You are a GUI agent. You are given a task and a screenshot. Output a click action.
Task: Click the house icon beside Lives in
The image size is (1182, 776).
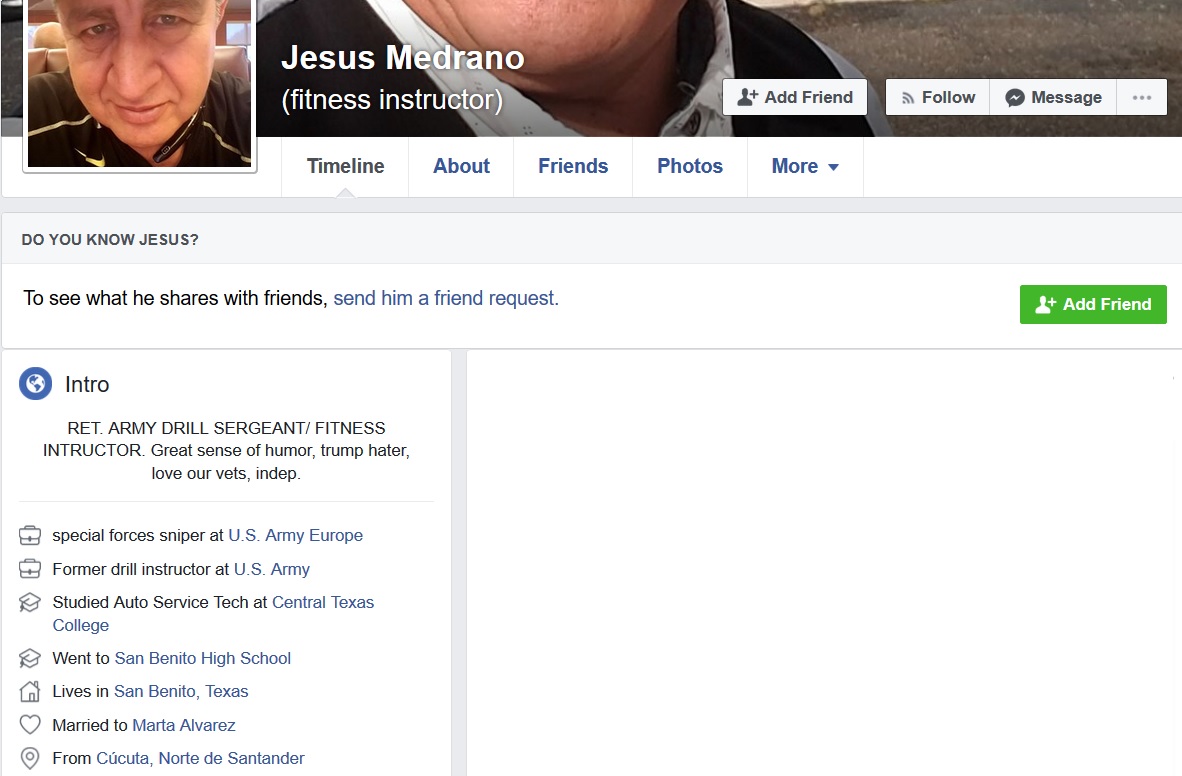(x=30, y=692)
